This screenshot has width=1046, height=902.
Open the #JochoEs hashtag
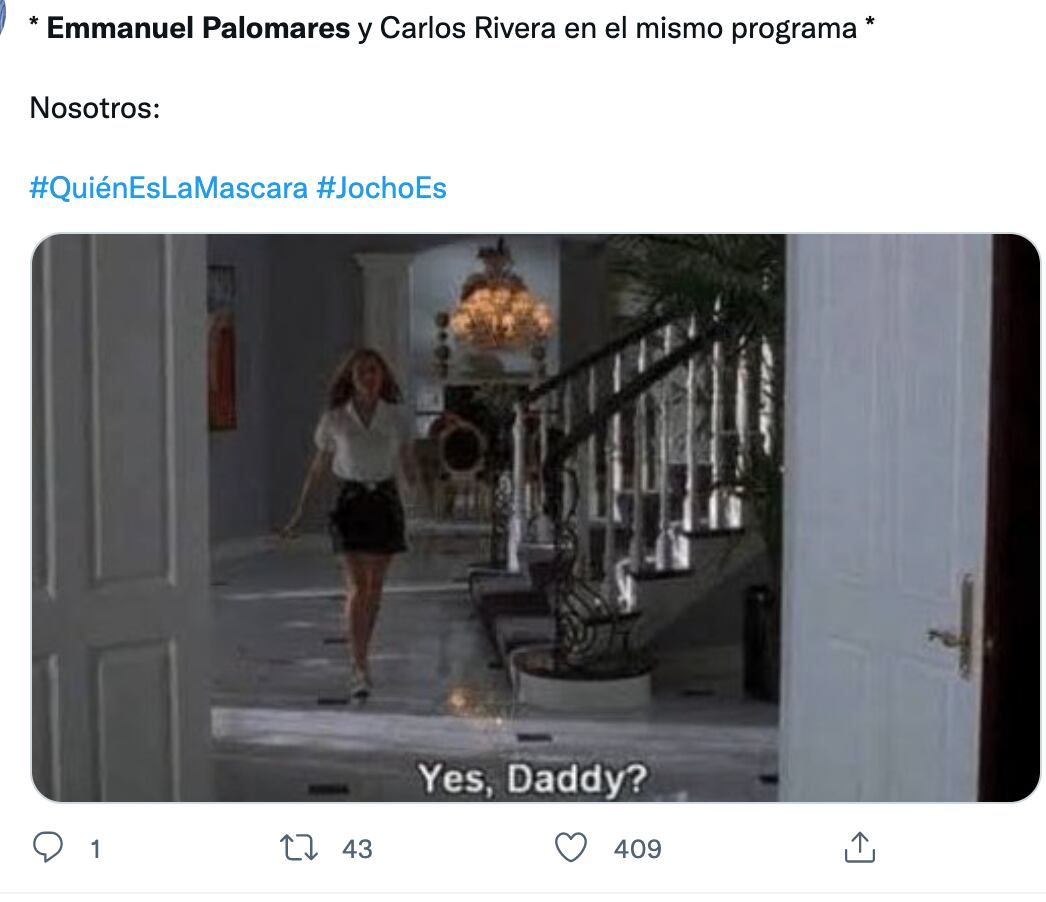(x=382, y=188)
